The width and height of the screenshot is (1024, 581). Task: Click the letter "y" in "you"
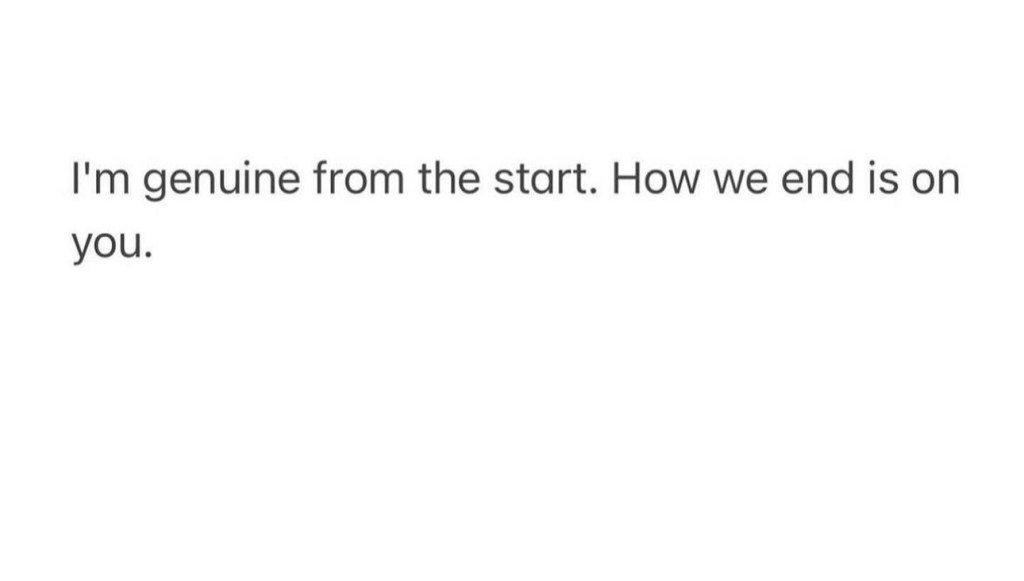pos(82,247)
